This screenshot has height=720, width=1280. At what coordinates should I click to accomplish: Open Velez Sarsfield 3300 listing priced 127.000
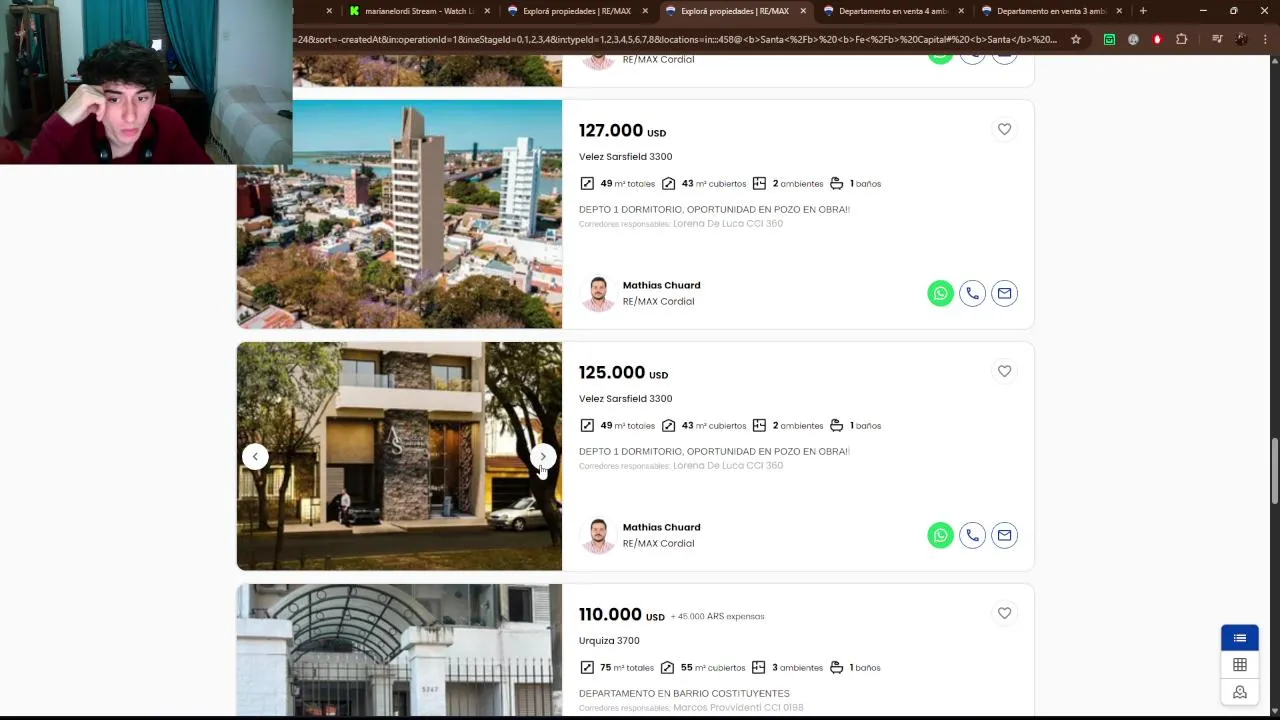(x=625, y=157)
